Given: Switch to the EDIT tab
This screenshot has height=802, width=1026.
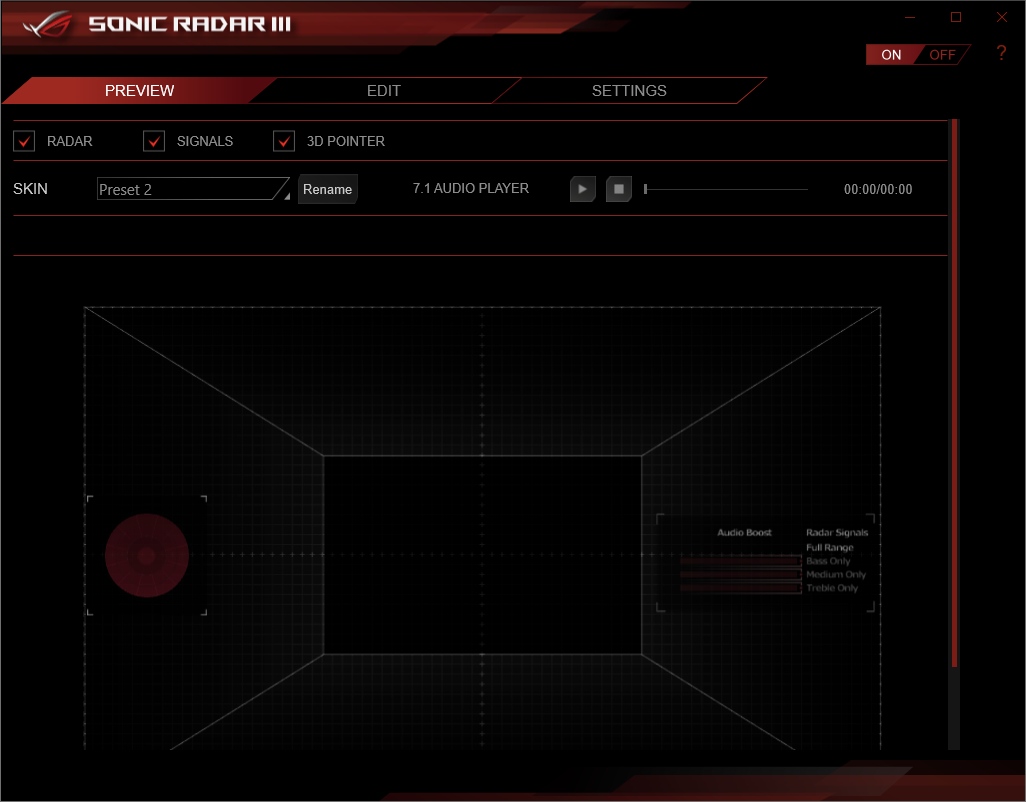Looking at the screenshot, I should (384, 90).
